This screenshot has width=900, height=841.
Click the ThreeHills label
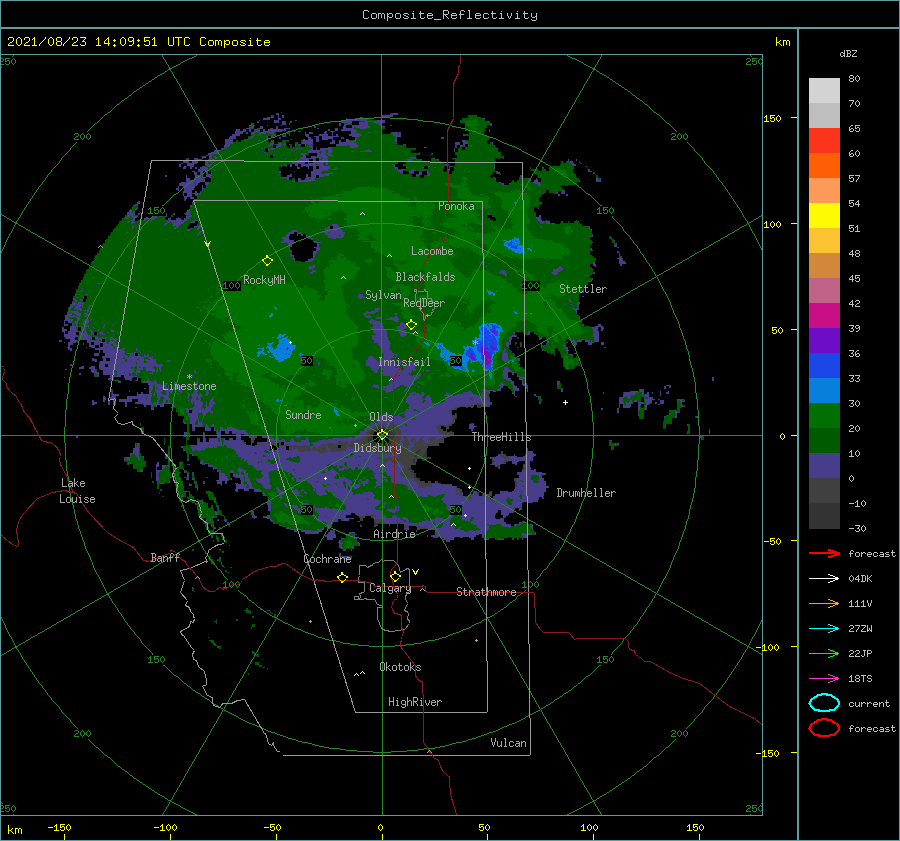pyautogui.click(x=501, y=437)
